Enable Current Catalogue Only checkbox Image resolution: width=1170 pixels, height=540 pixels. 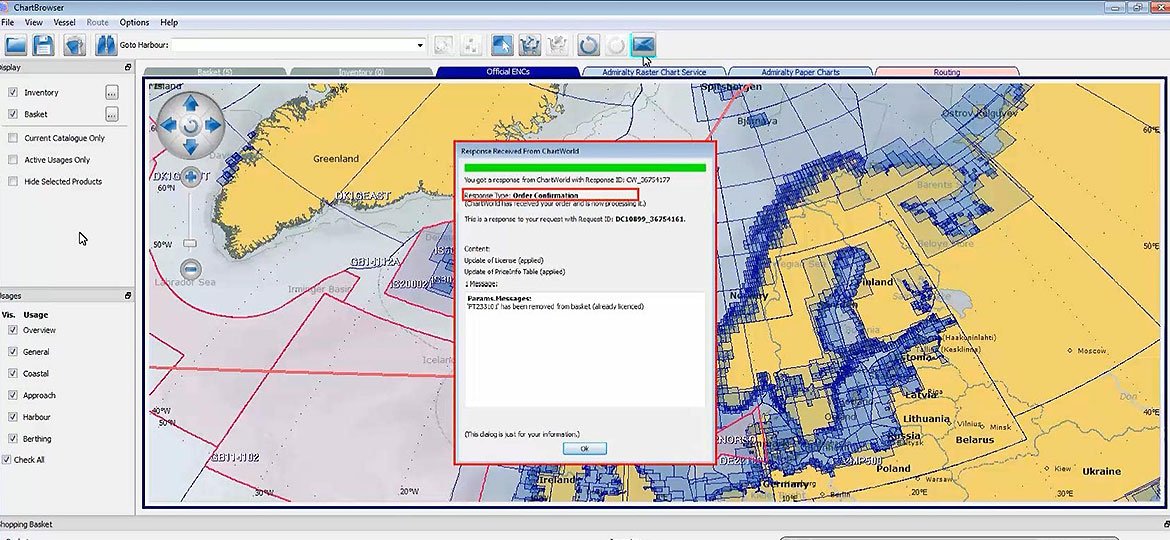click(13, 138)
